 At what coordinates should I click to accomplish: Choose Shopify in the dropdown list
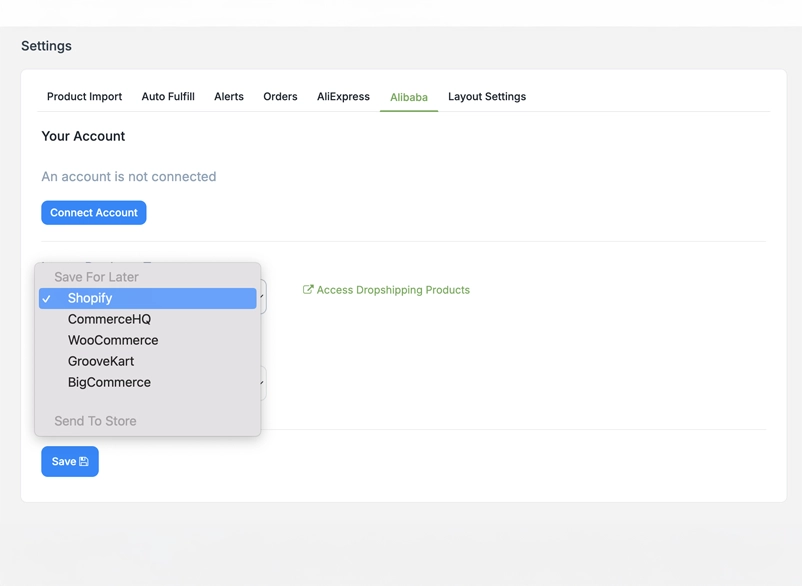point(147,298)
